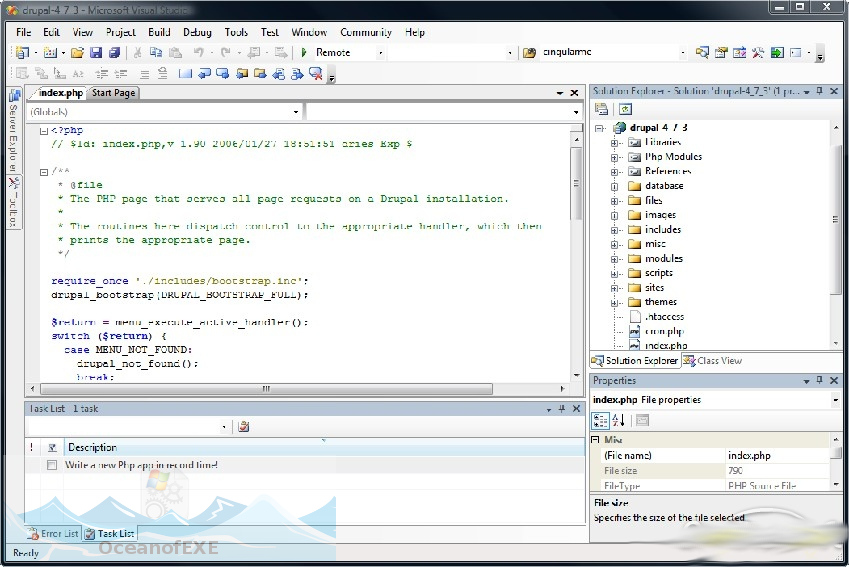Viewport: 849px width, 567px height.
Task: Switch to the Error List tab
Action: coord(54,533)
